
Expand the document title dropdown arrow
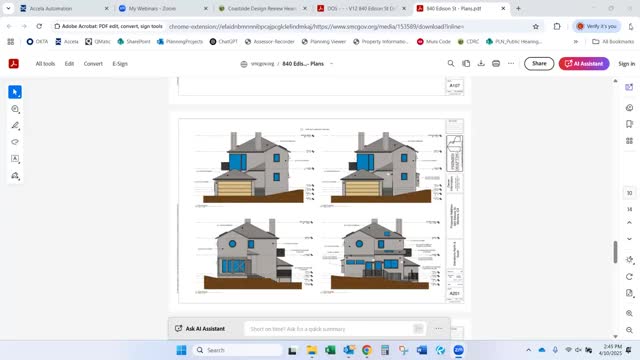[331, 64]
